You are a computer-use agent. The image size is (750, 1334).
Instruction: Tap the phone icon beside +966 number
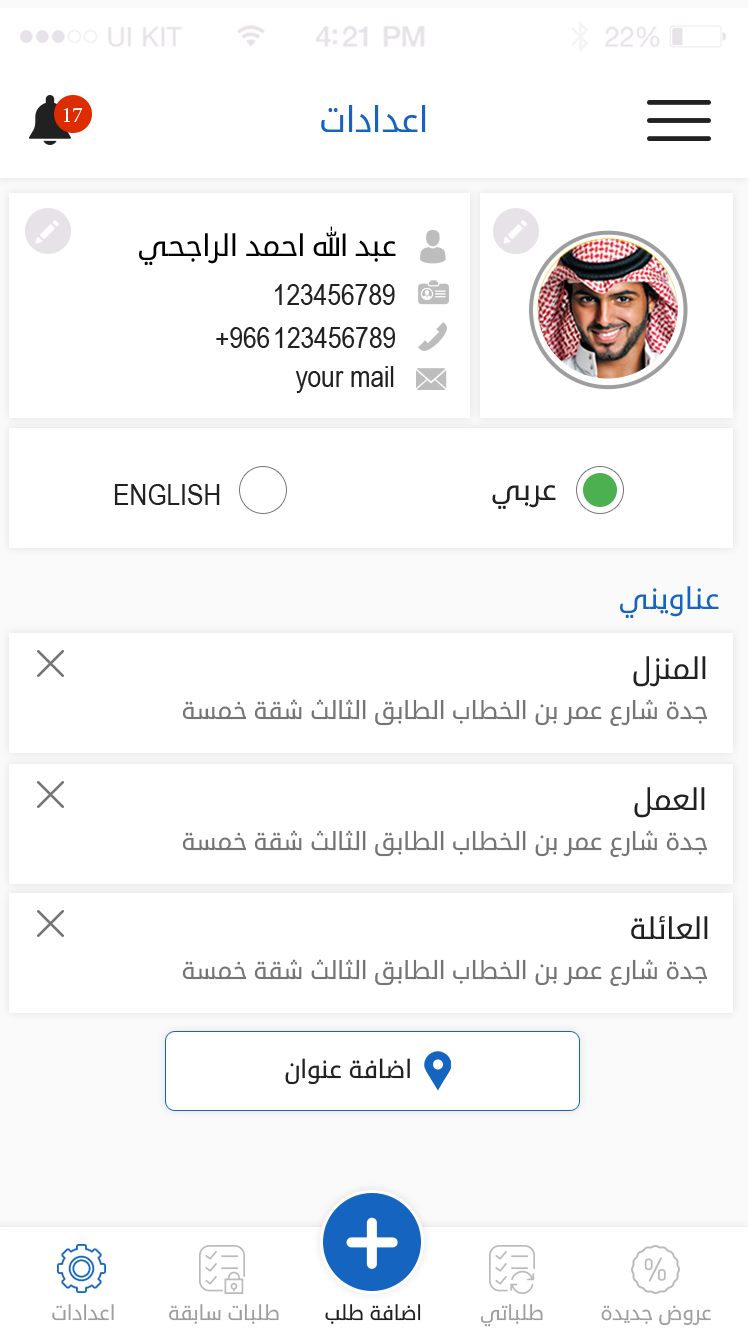[432, 338]
